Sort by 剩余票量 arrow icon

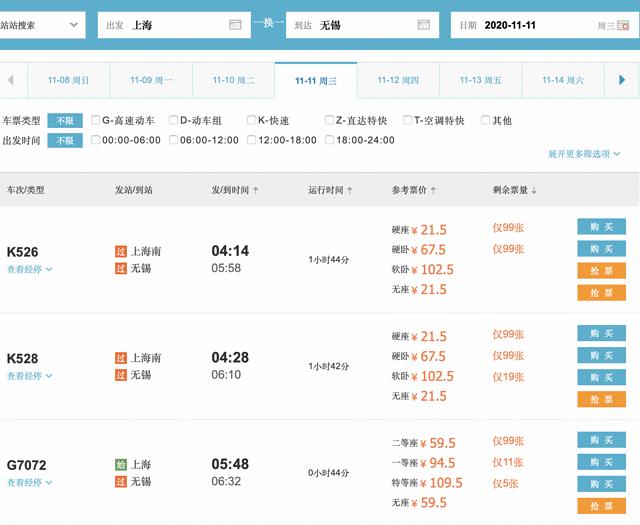pos(534,189)
